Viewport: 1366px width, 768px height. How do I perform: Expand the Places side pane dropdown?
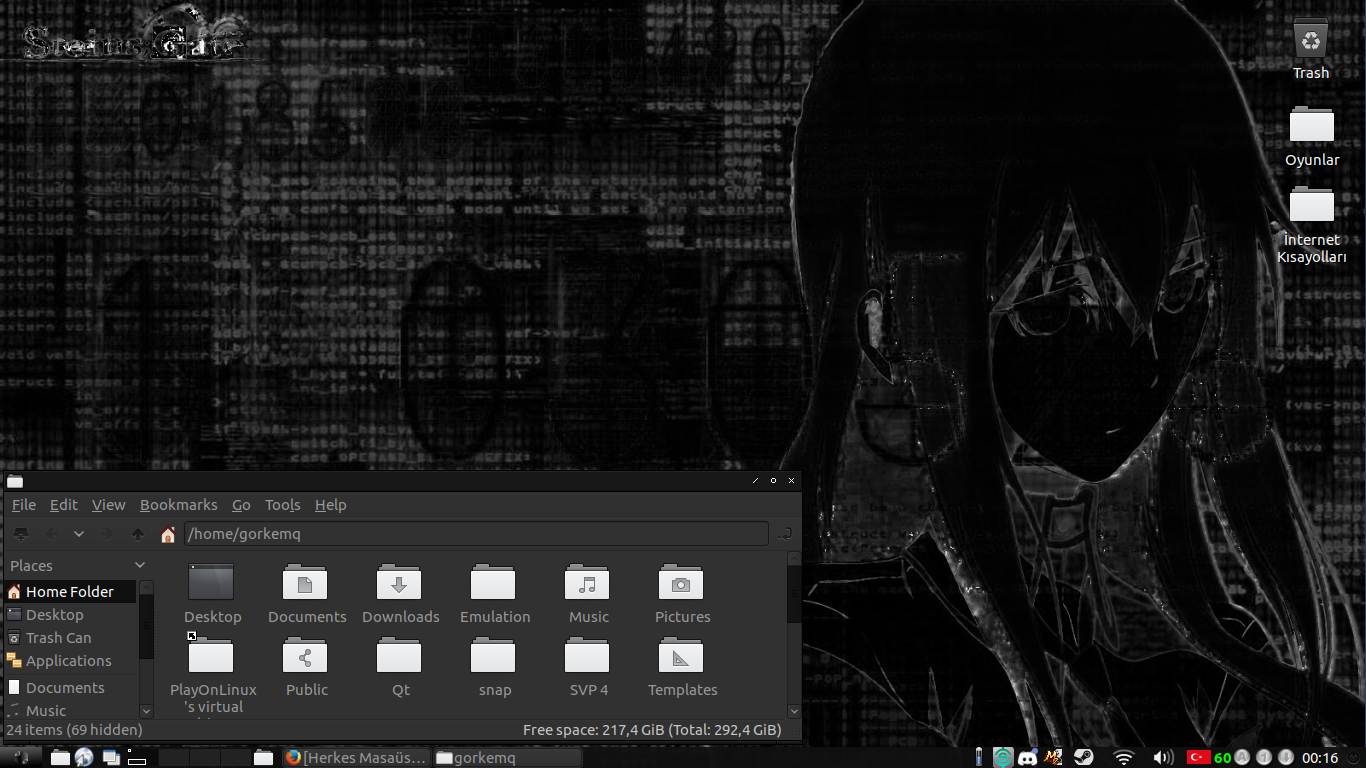(140, 566)
